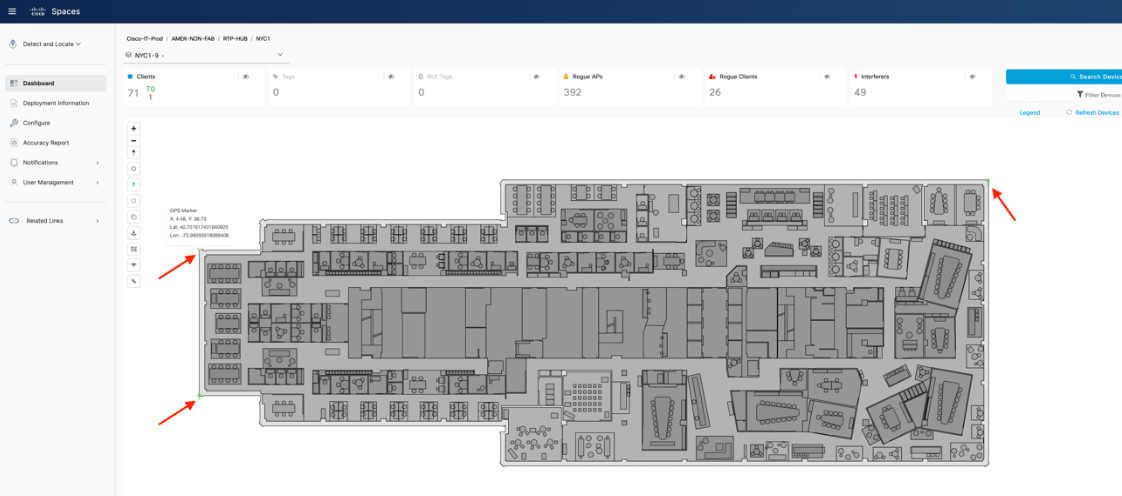Viewport: 1122px width, 496px height.
Task: Open the hamburger menu in header
Action: click(x=12, y=11)
